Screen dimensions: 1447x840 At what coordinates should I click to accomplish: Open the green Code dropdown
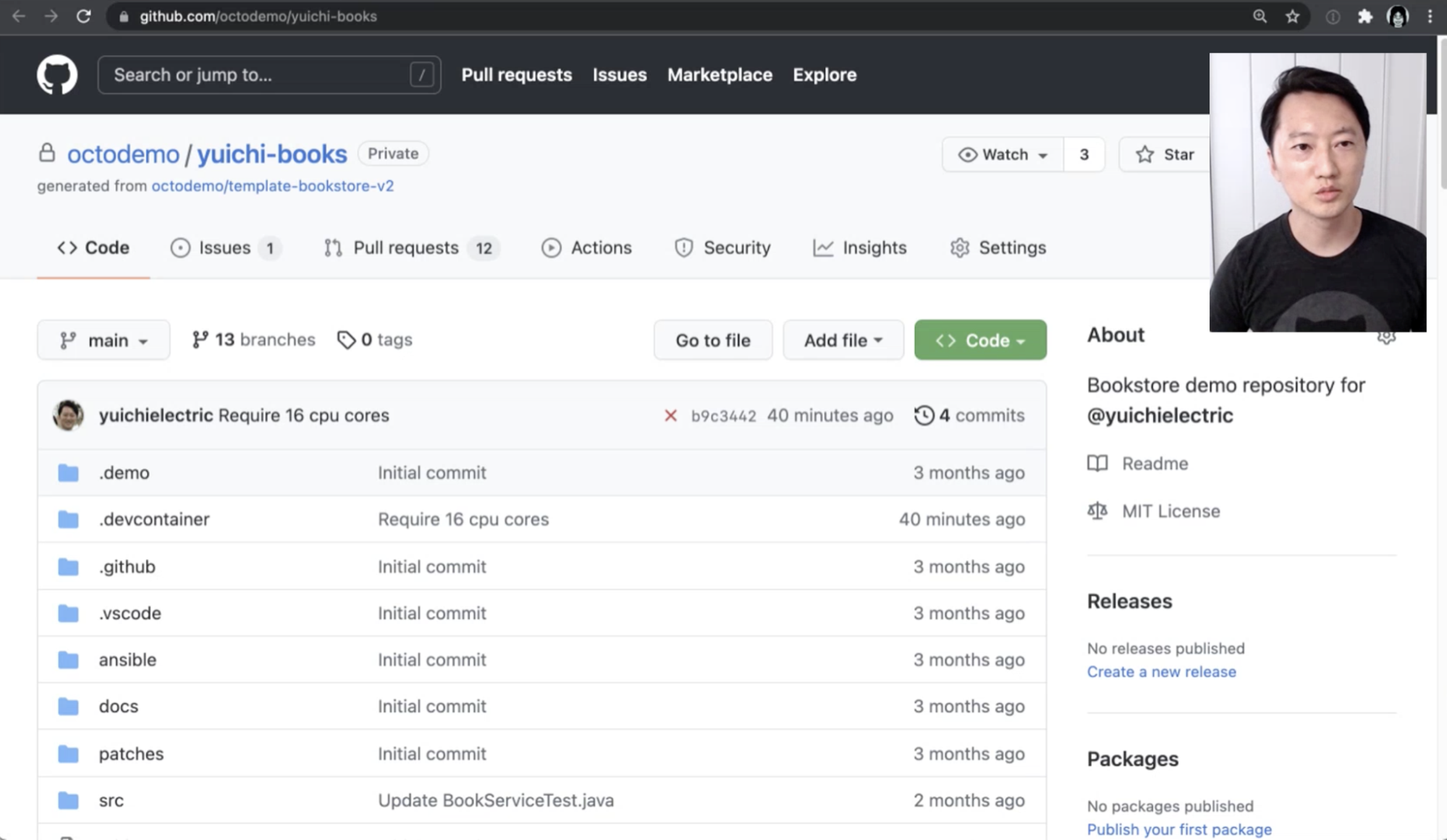[x=980, y=340]
